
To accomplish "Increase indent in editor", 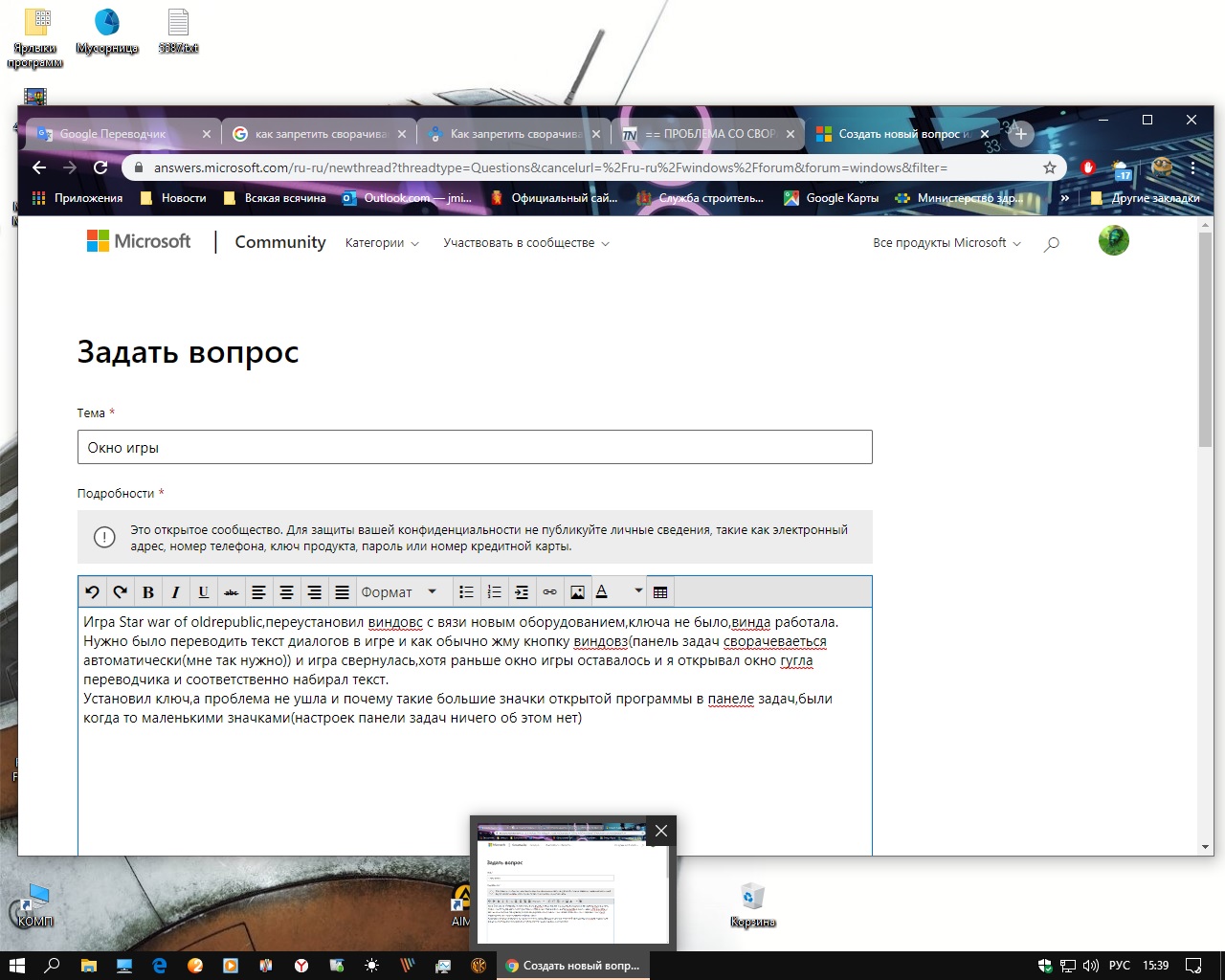I will 522,592.
